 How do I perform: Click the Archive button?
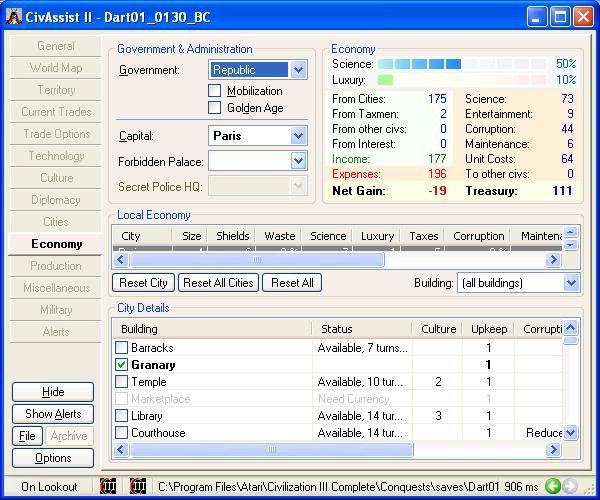click(x=69, y=436)
